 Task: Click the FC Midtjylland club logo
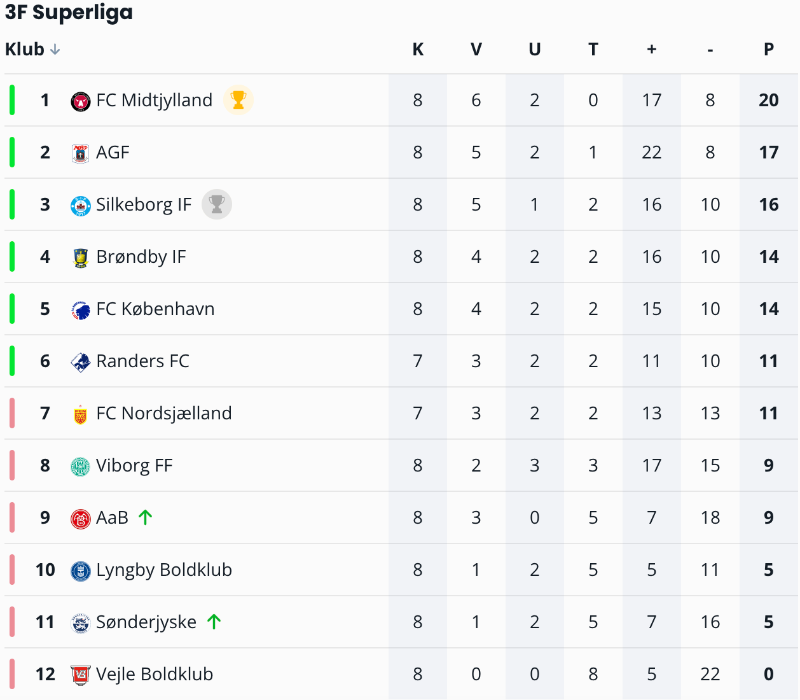81,101
